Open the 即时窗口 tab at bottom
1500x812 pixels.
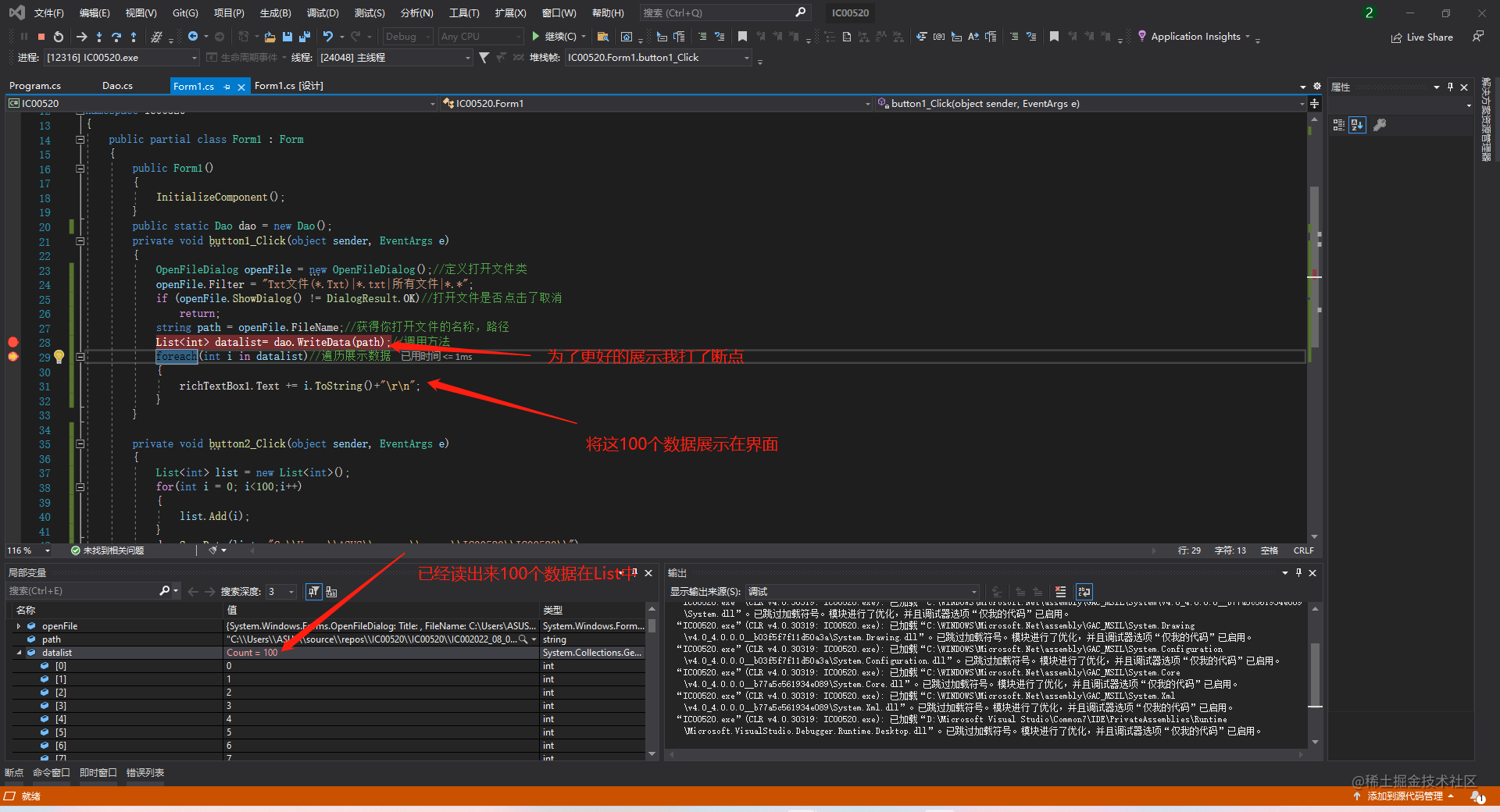click(x=98, y=773)
